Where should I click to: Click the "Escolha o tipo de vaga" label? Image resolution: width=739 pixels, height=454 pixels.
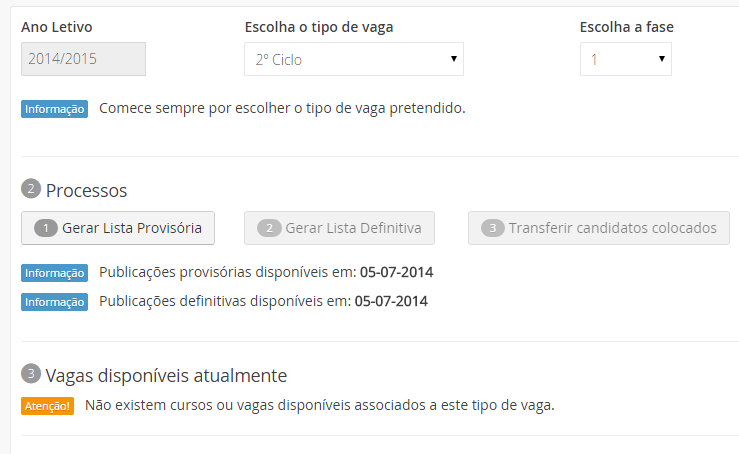point(325,27)
